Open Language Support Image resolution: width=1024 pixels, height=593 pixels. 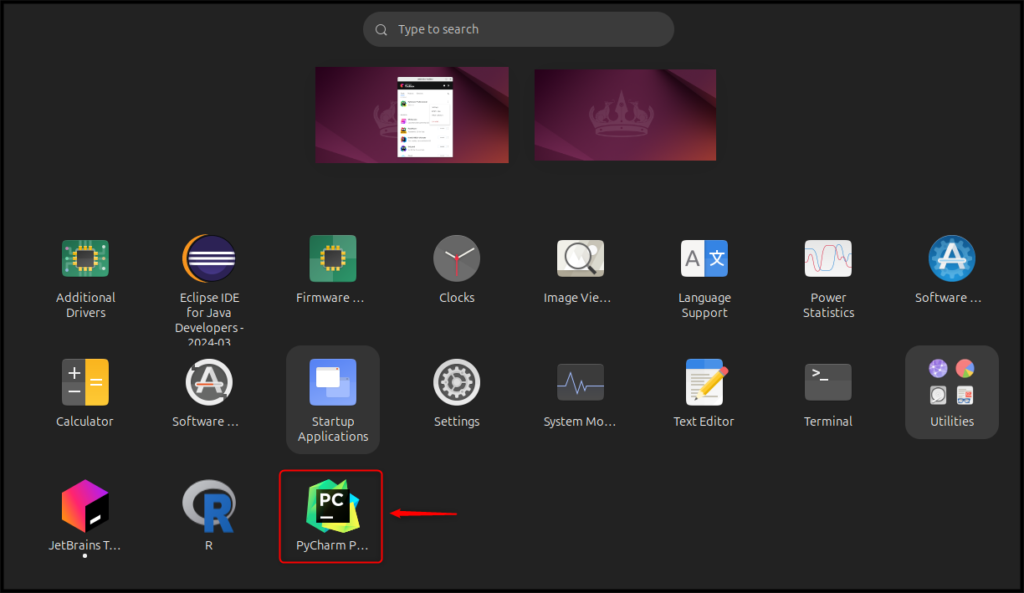(x=704, y=258)
